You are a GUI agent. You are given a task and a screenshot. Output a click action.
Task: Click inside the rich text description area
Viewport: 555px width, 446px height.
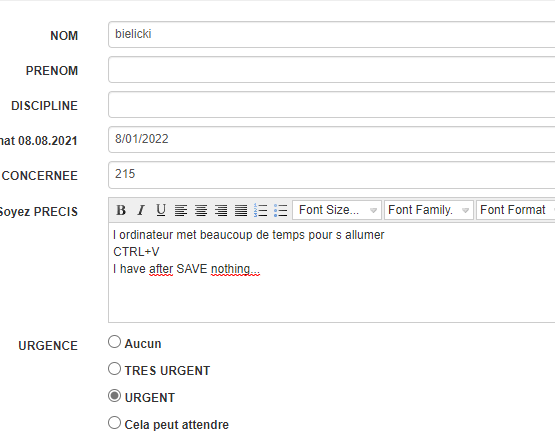[x=332, y=272]
